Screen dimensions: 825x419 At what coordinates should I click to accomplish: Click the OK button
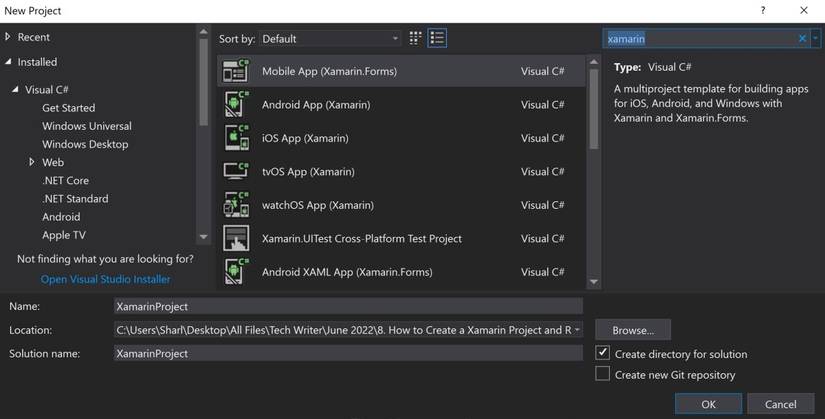pyautogui.click(x=708, y=404)
